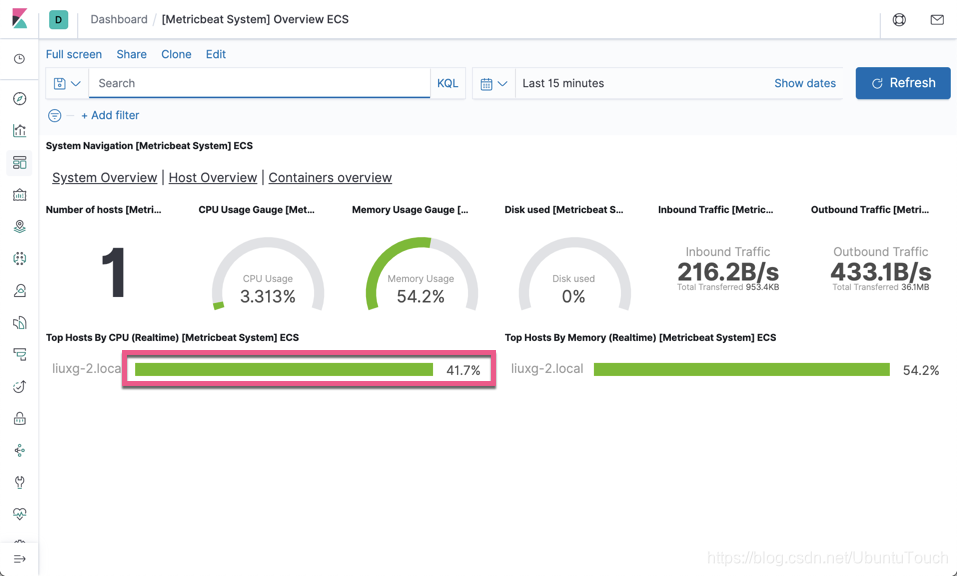Open the saved query dropdown menu
This screenshot has width=957, height=576.
pyautogui.click(x=67, y=83)
